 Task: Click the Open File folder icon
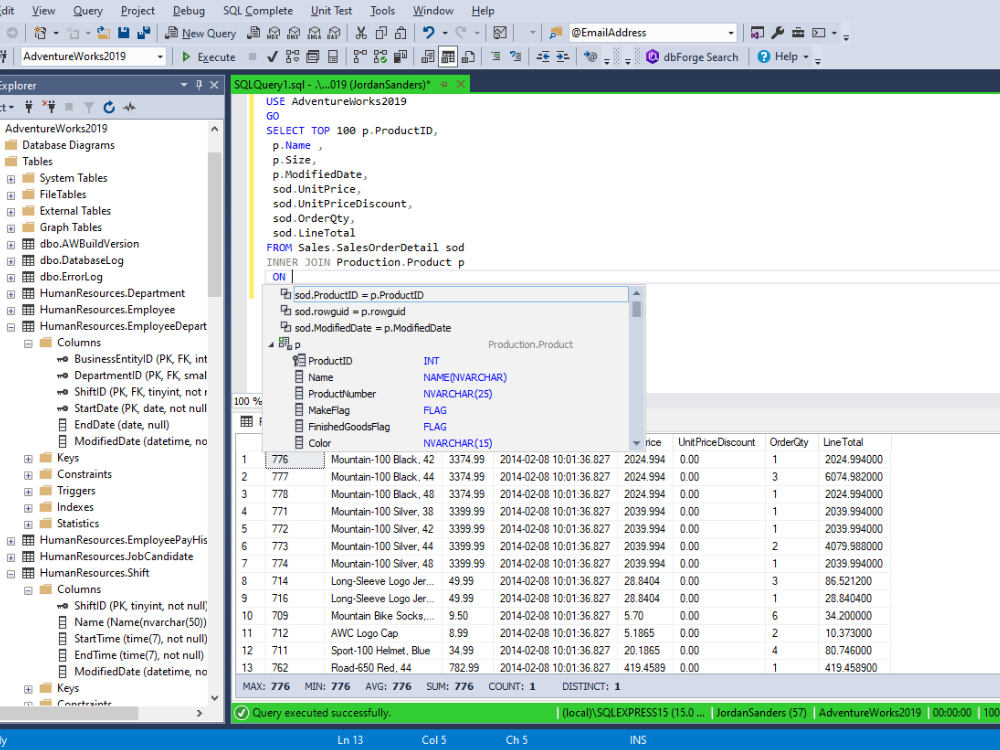point(103,33)
